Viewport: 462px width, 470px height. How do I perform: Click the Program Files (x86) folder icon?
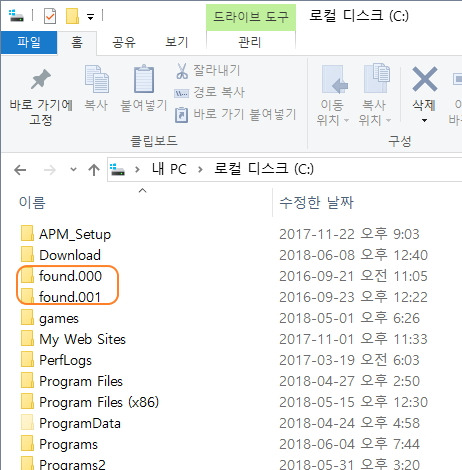point(27,401)
